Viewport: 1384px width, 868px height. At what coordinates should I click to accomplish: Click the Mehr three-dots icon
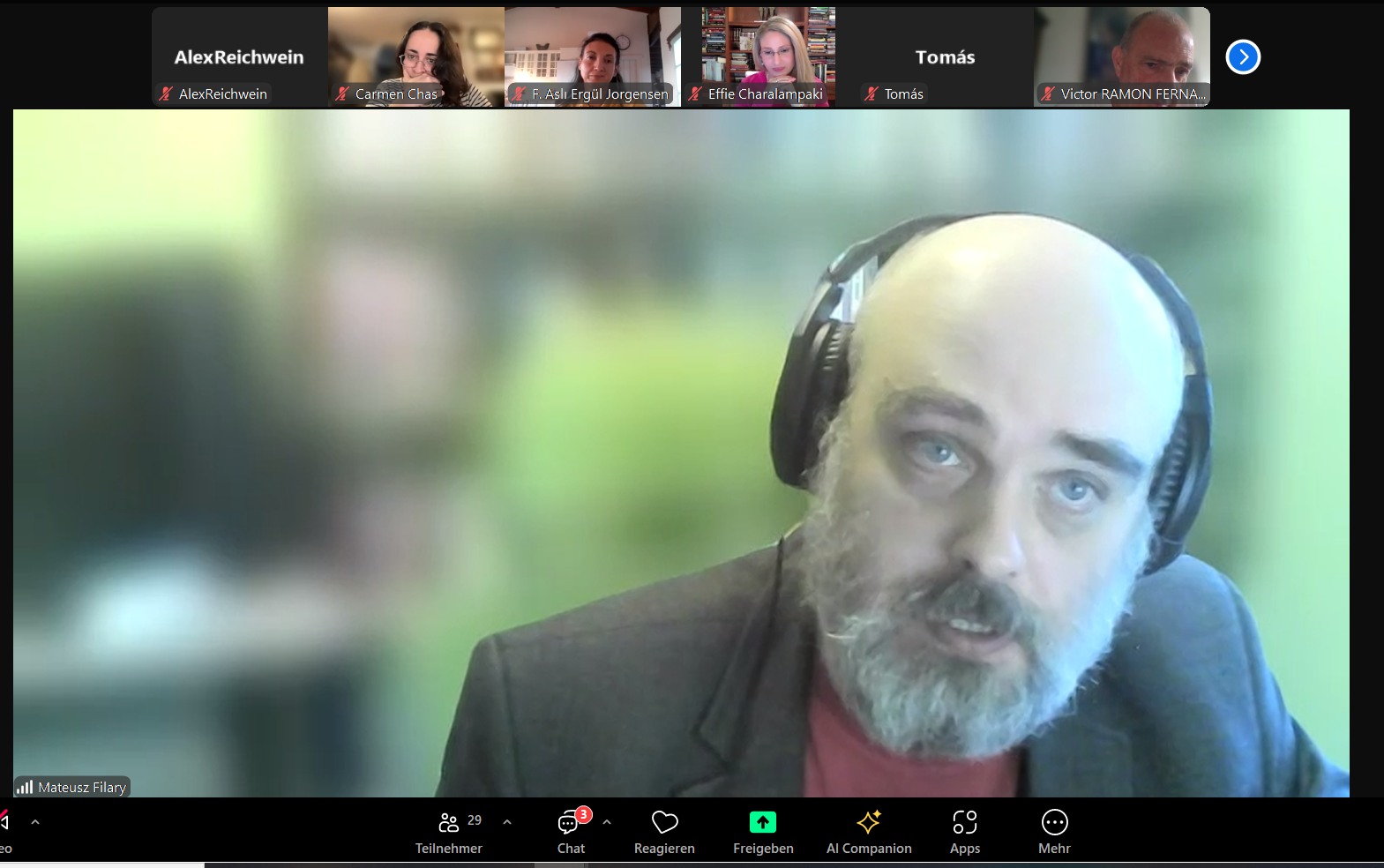point(1054,823)
